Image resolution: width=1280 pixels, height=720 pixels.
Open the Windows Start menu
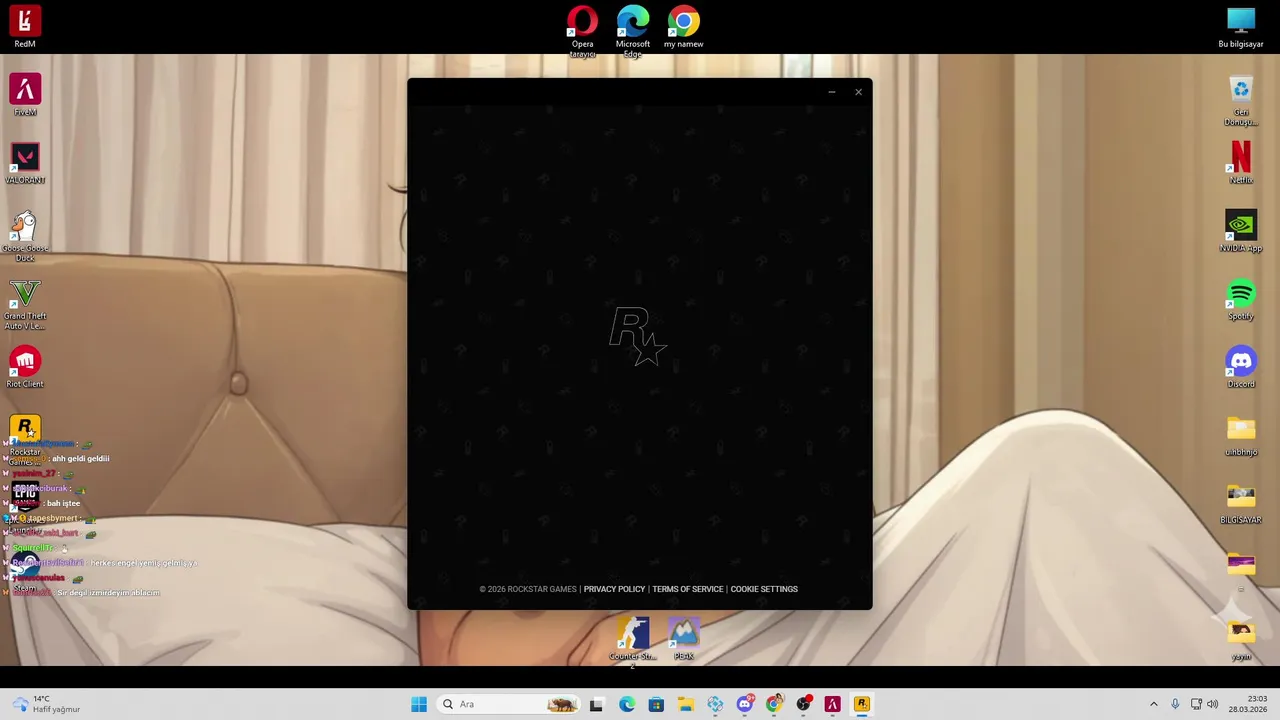click(x=419, y=704)
